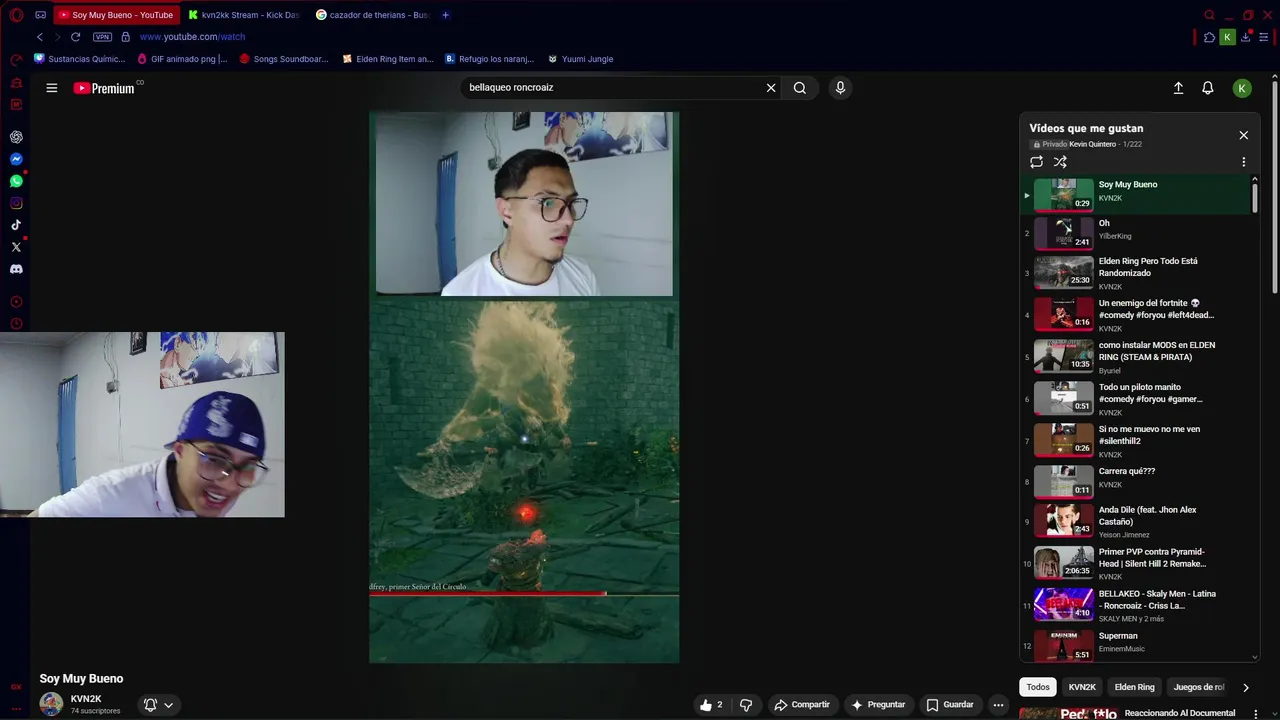Run the YouTube search with magnifier button
Screen dimensions: 1280x720
800,88
